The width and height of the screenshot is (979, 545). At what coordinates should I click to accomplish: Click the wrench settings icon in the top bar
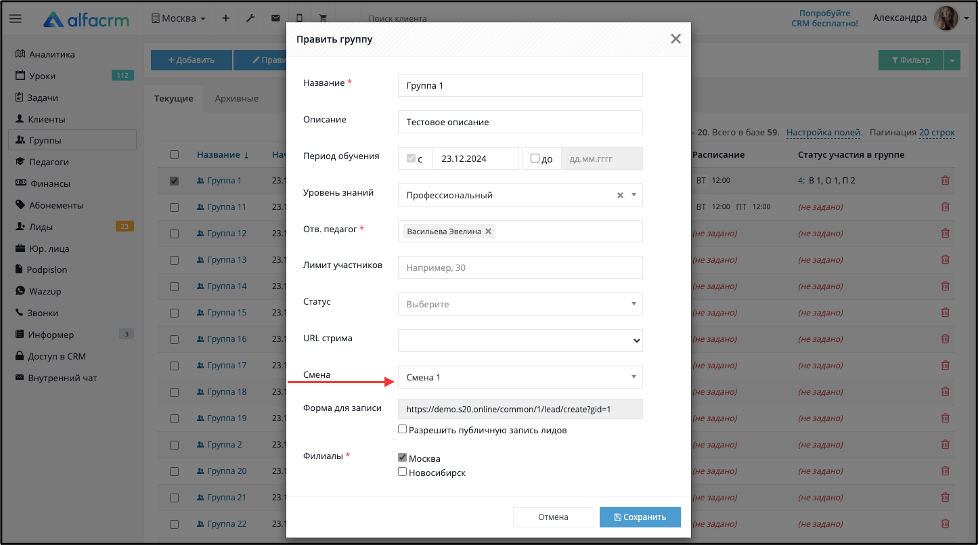click(250, 18)
